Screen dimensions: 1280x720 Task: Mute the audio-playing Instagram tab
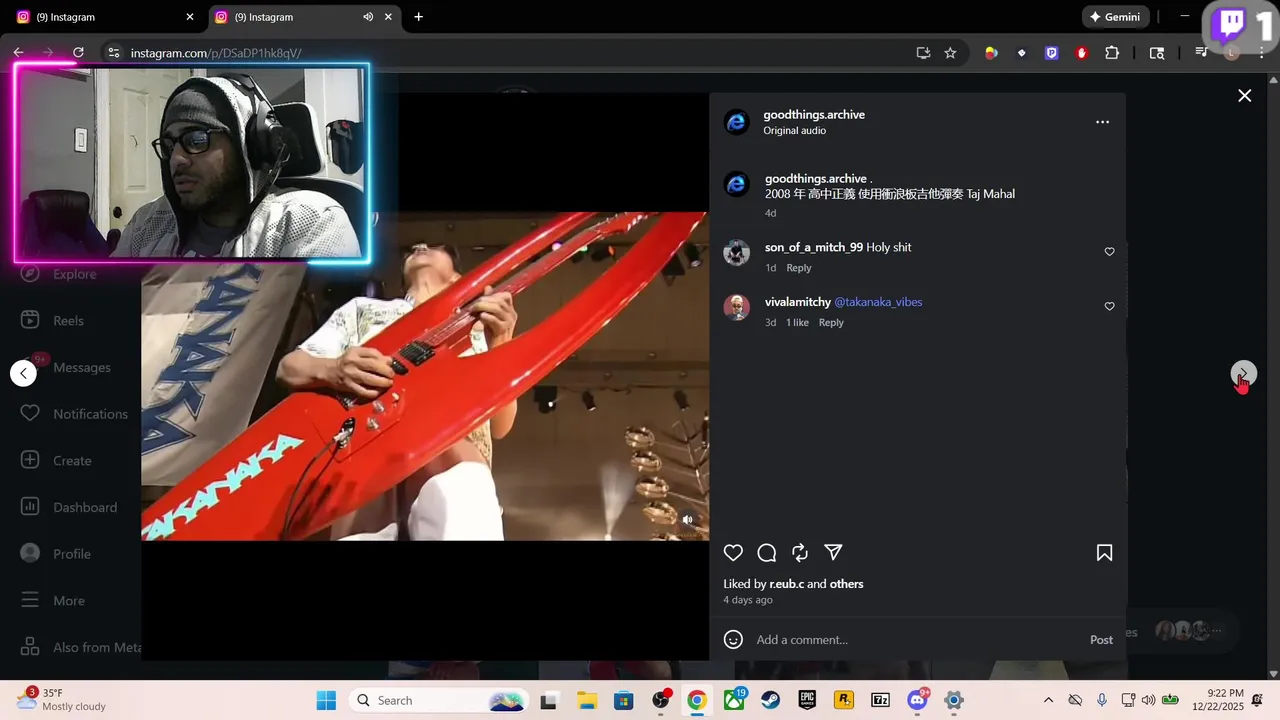point(368,17)
